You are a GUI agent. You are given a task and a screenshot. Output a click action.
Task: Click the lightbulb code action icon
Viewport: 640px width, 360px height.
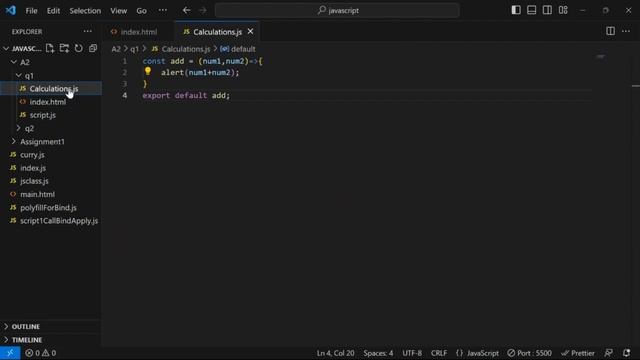tap(148, 71)
